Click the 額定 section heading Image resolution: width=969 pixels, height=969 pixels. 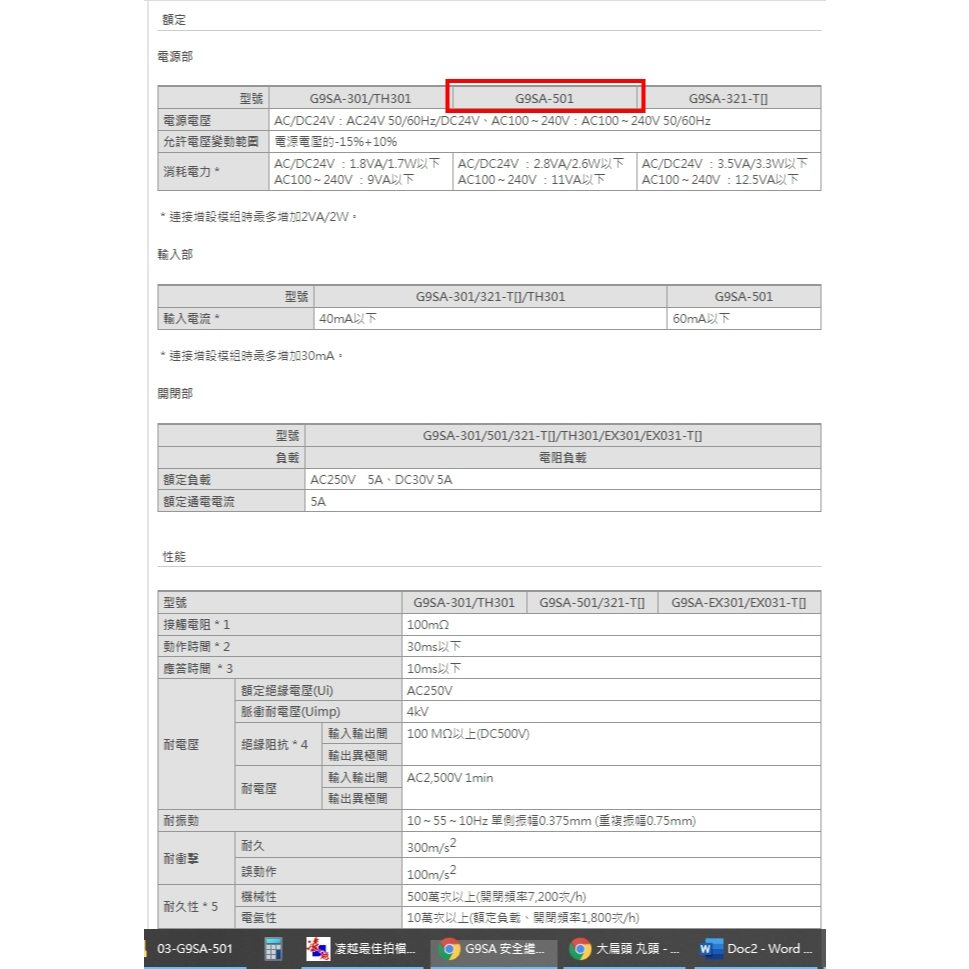pyautogui.click(x=174, y=20)
